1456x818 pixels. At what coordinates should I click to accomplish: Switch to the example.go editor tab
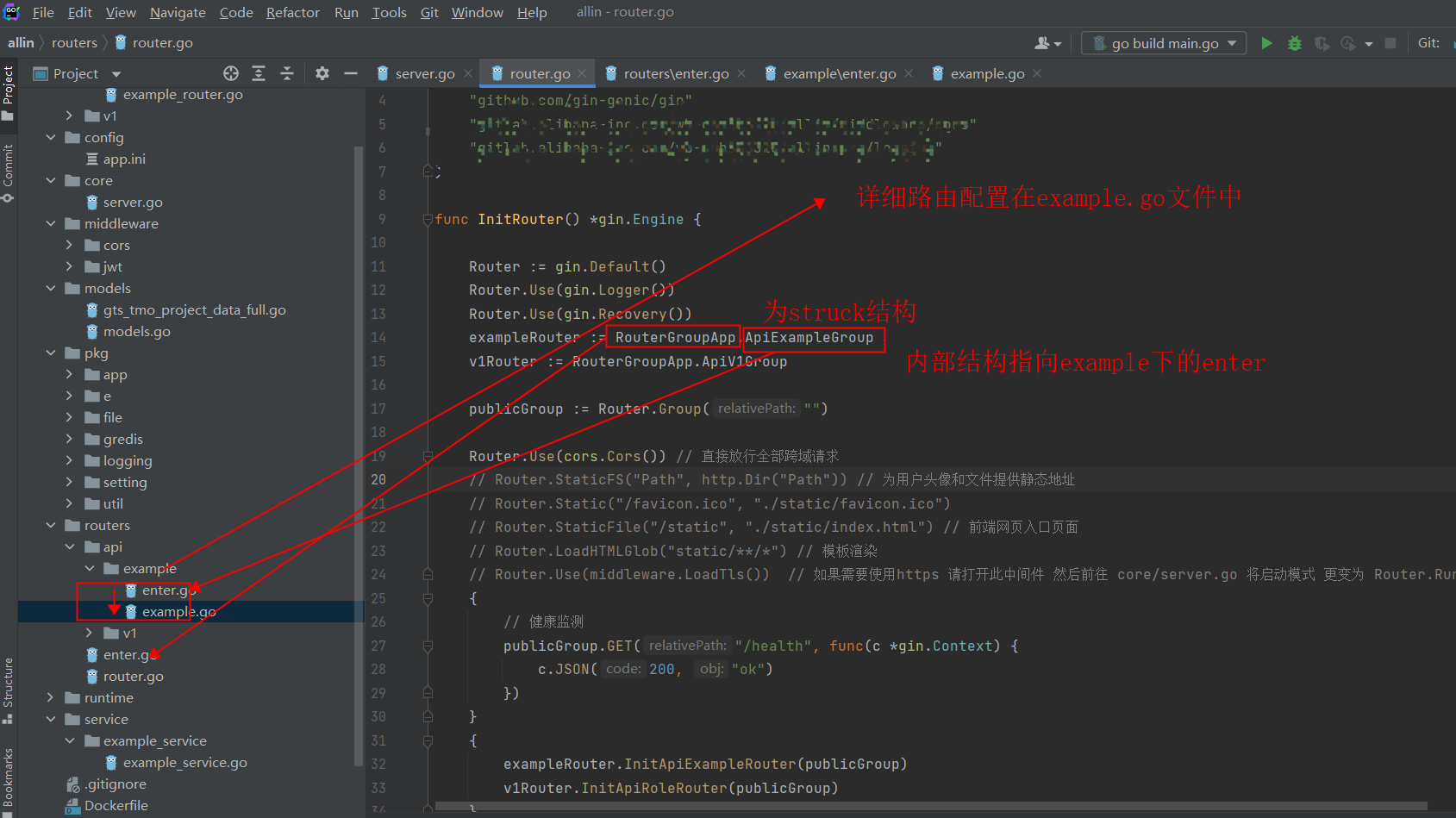point(987,74)
